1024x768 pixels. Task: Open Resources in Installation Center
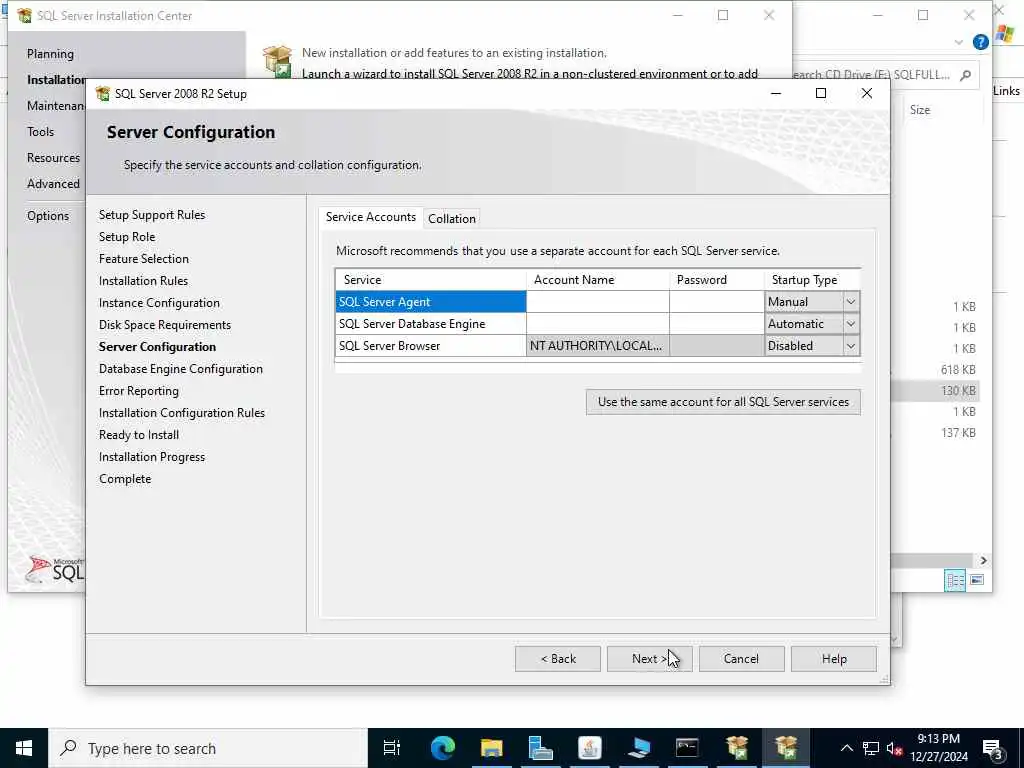[54, 158]
